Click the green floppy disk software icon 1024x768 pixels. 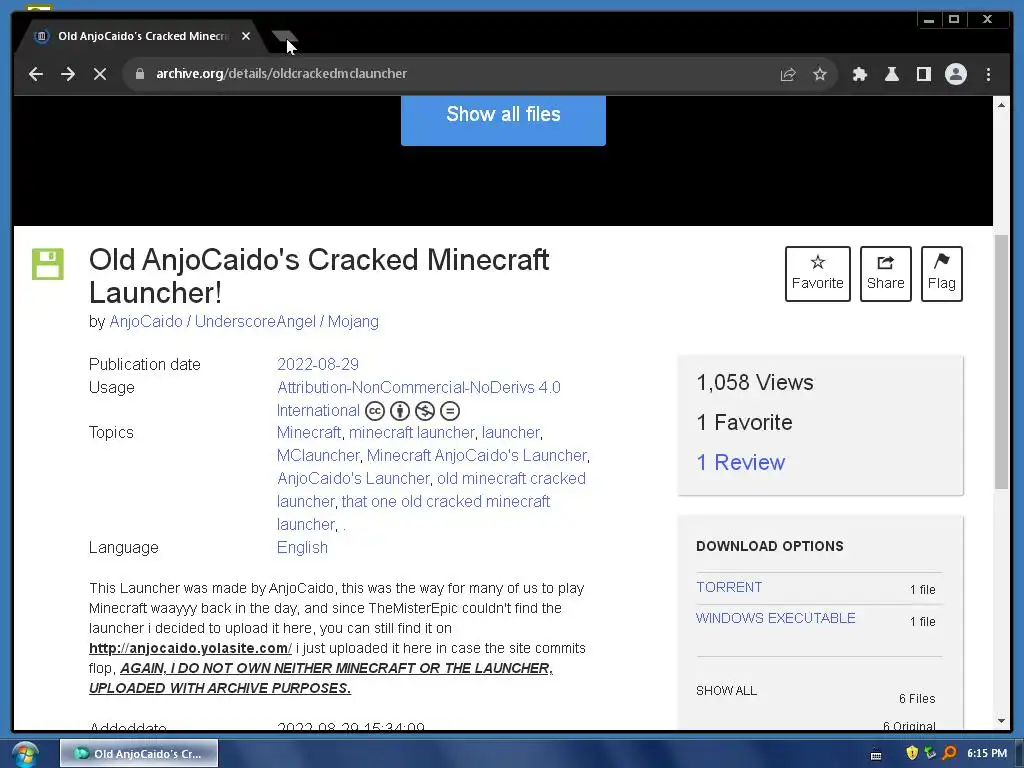(48, 264)
